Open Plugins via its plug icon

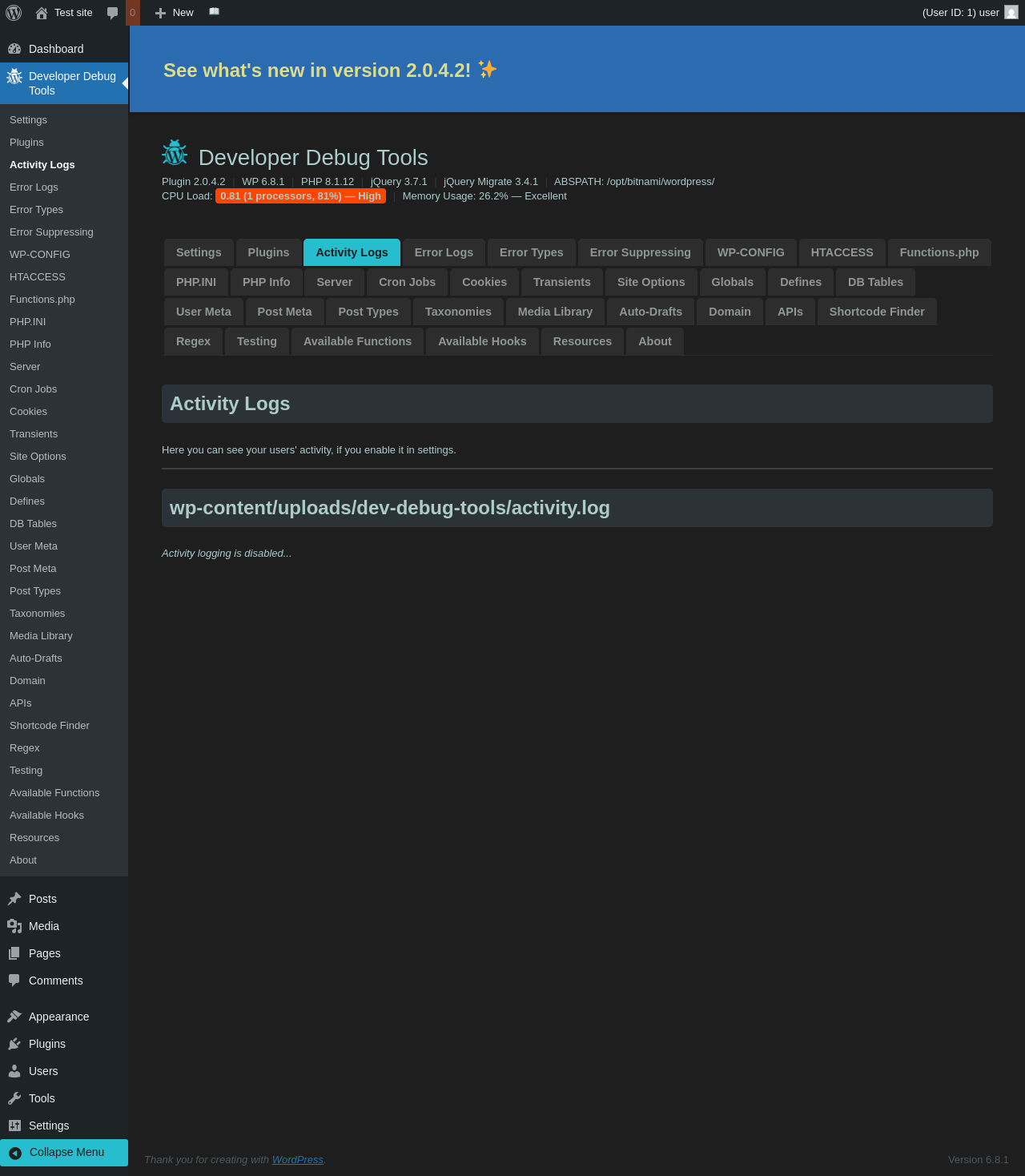[14, 1044]
